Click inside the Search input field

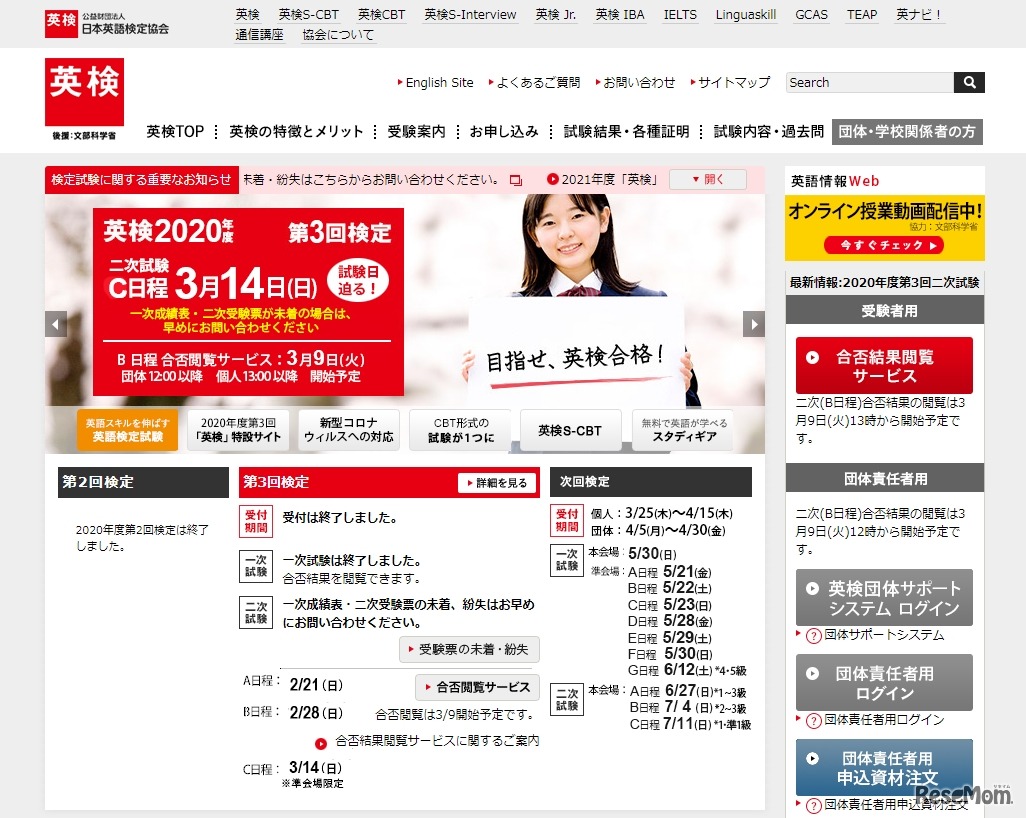point(867,83)
